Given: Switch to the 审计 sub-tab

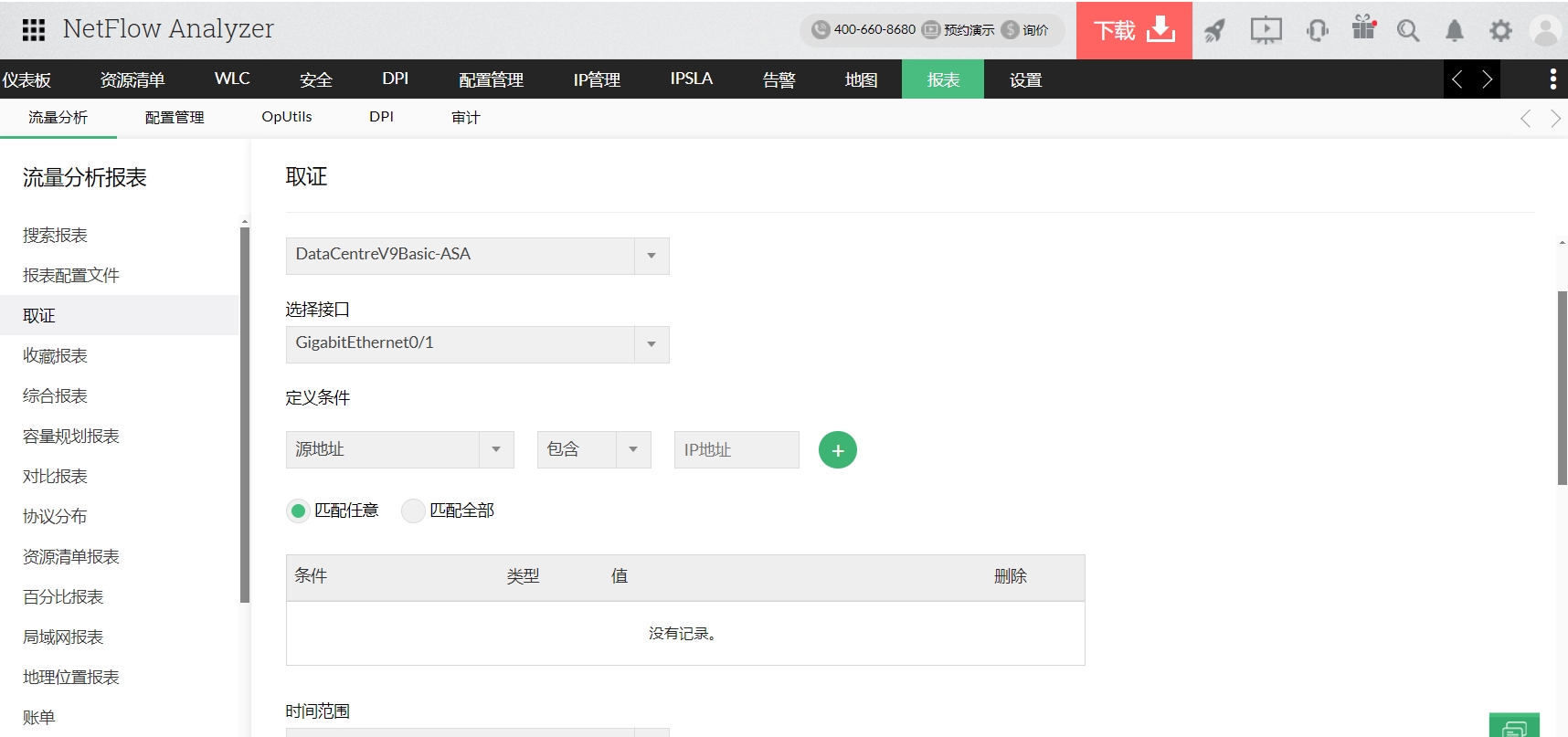Looking at the screenshot, I should coord(465,118).
